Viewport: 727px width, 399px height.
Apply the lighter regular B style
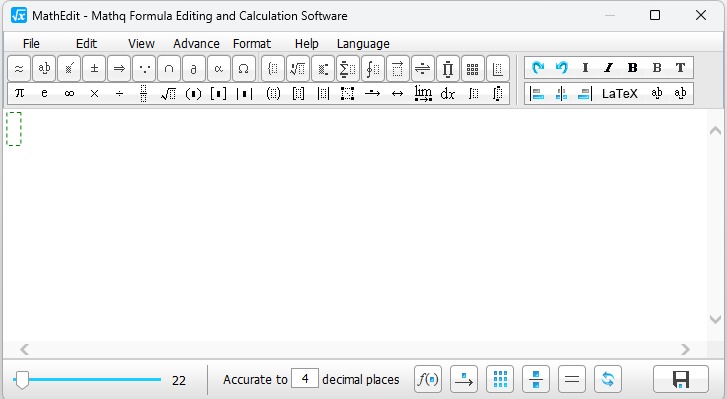pos(657,68)
